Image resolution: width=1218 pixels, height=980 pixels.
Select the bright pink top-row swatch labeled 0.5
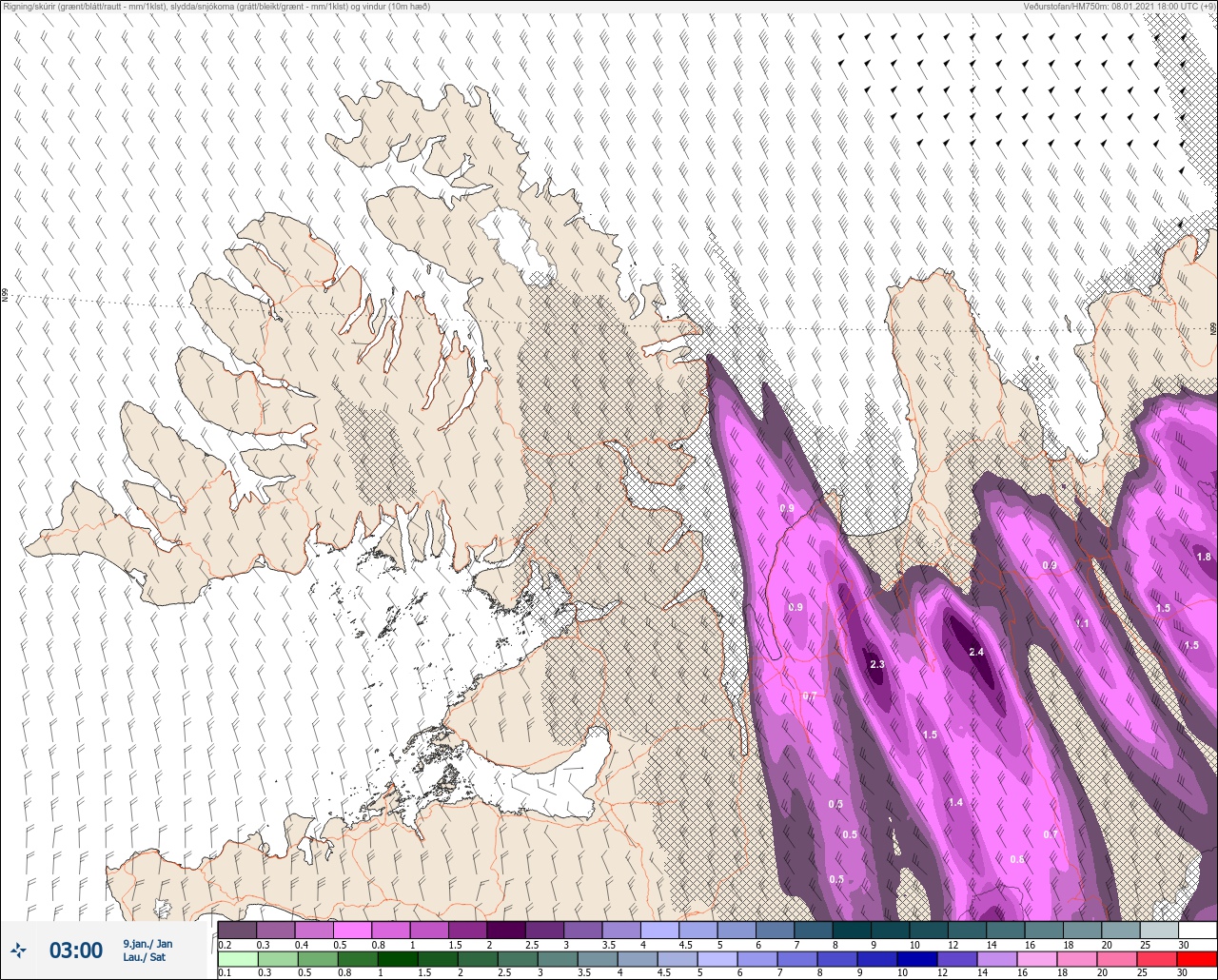click(352, 930)
